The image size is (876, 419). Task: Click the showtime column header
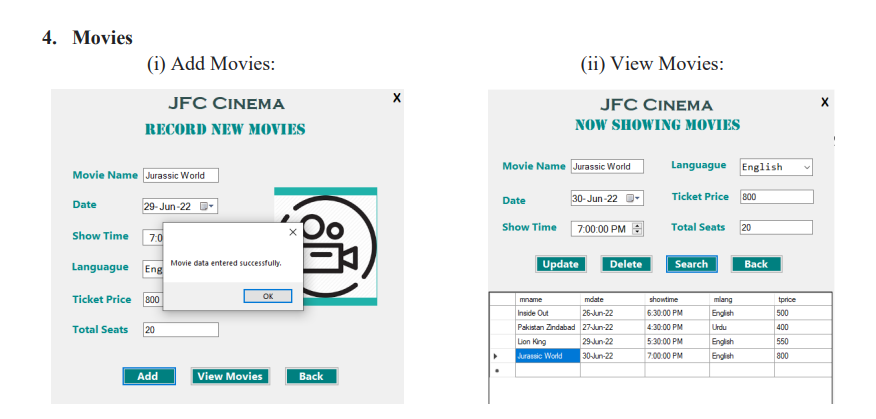(x=677, y=299)
